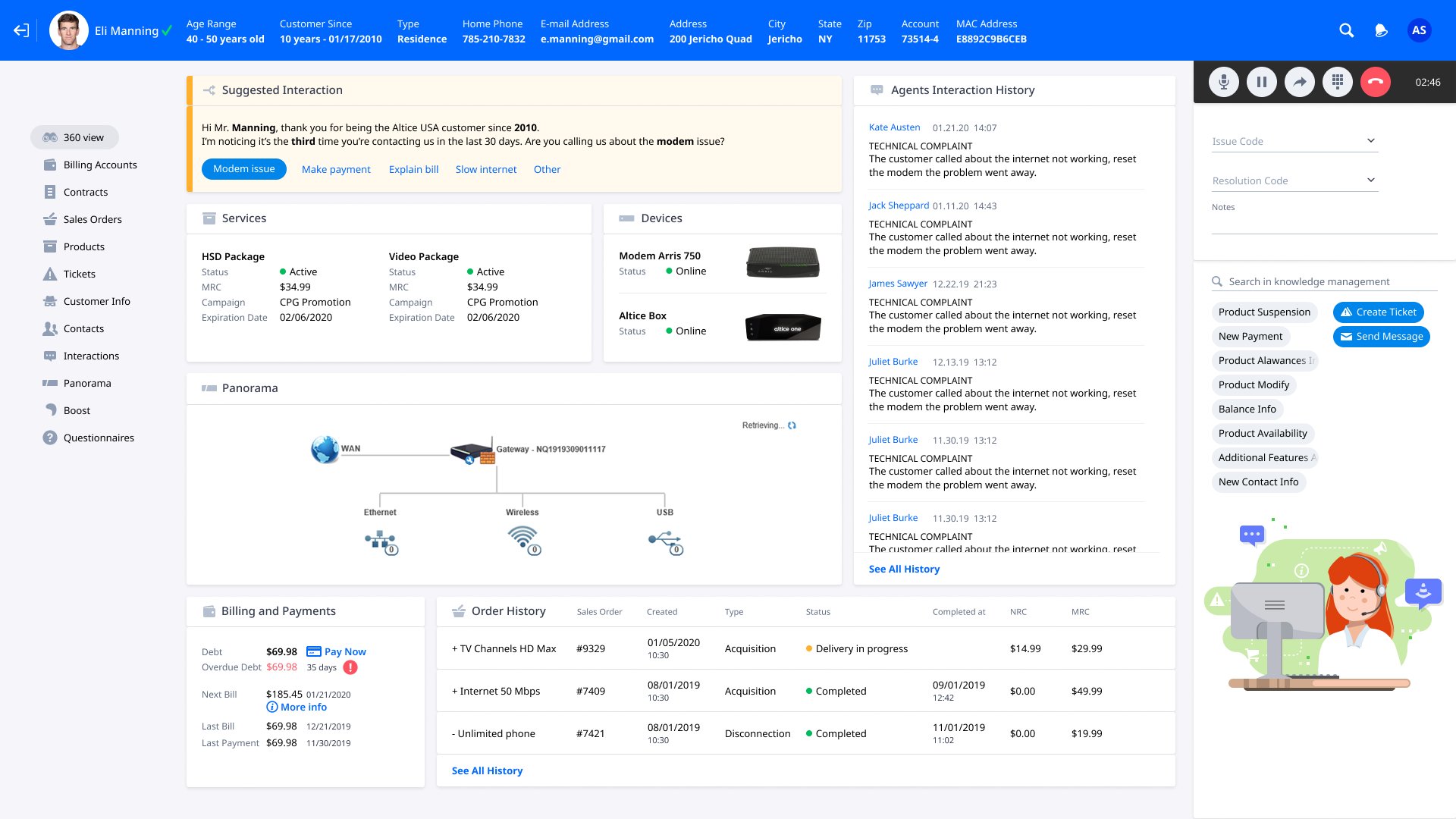
Task: Mute the call microphone
Action: tap(1224, 82)
